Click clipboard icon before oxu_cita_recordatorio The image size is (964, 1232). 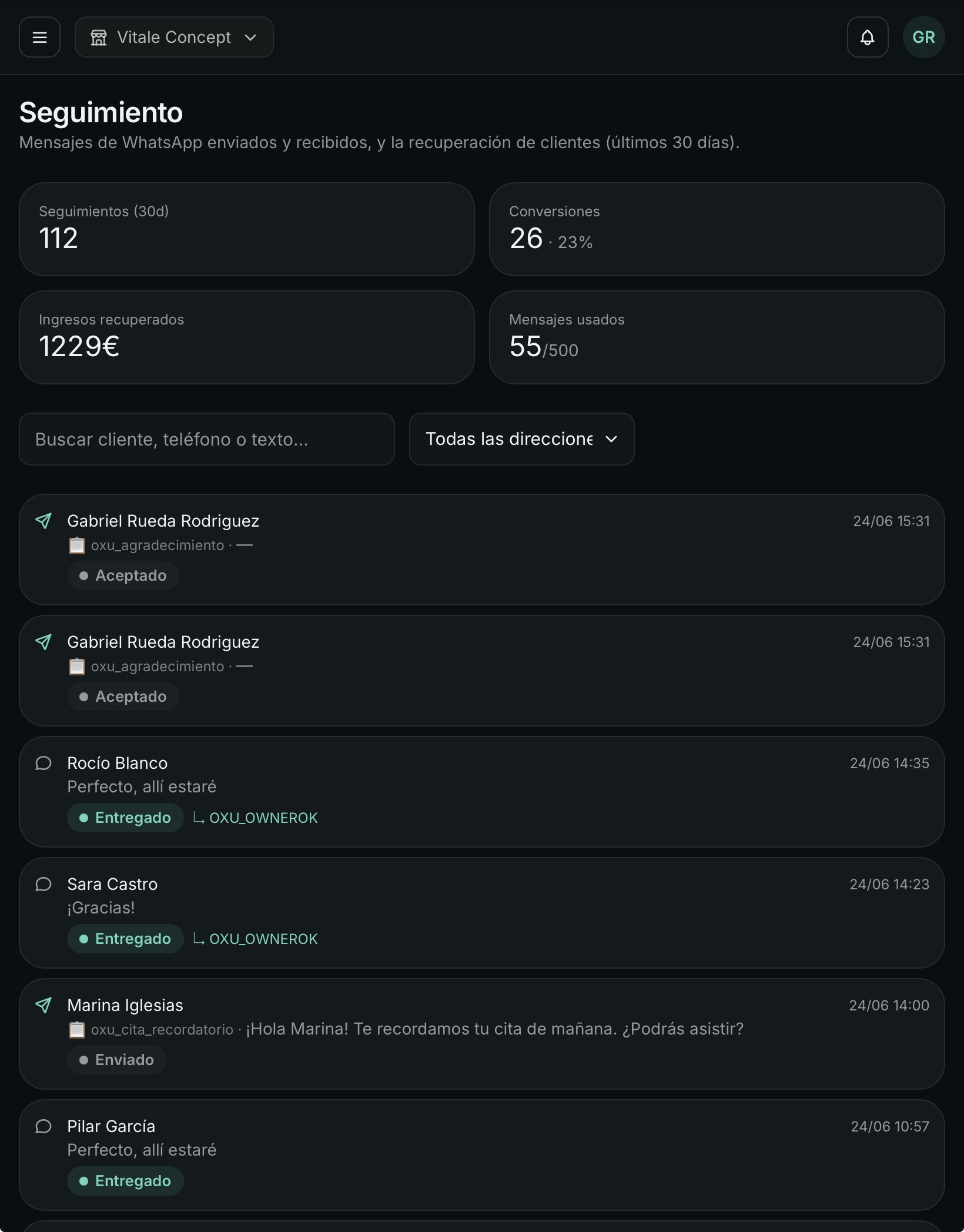pyautogui.click(x=76, y=1030)
